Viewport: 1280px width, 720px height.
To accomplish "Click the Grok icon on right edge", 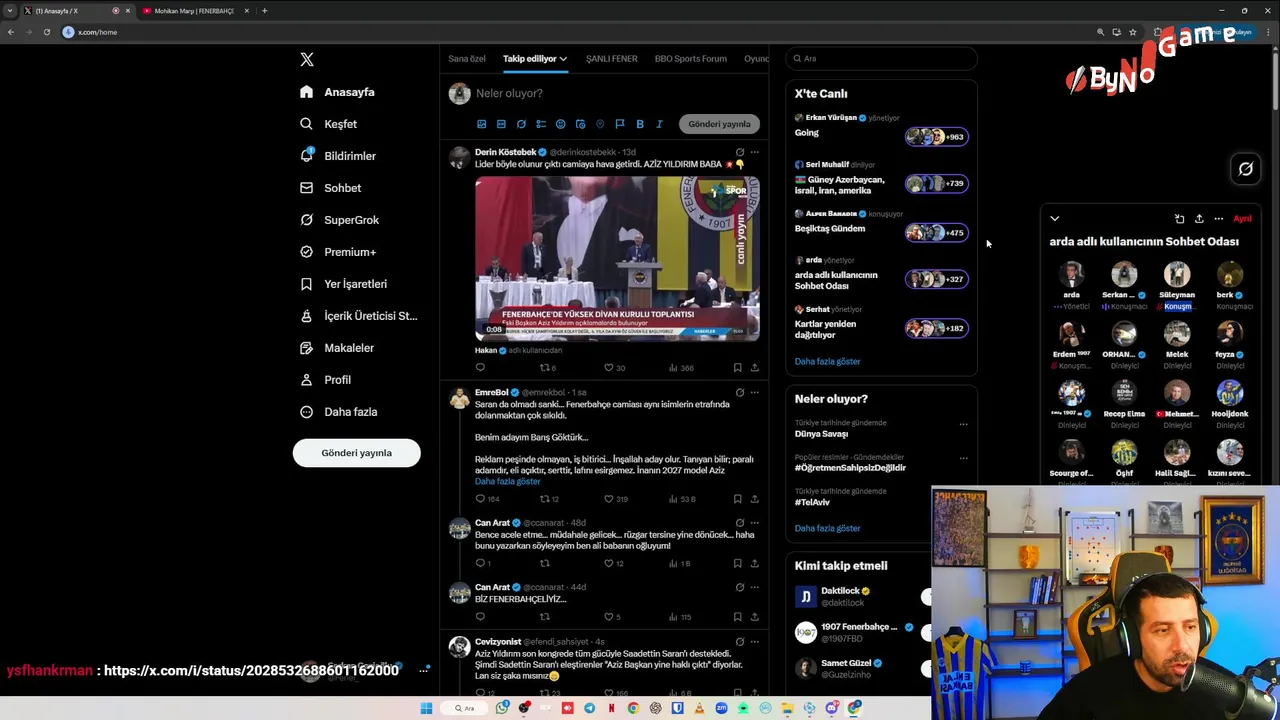I will pyautogui.click(x=1245, y=169).
